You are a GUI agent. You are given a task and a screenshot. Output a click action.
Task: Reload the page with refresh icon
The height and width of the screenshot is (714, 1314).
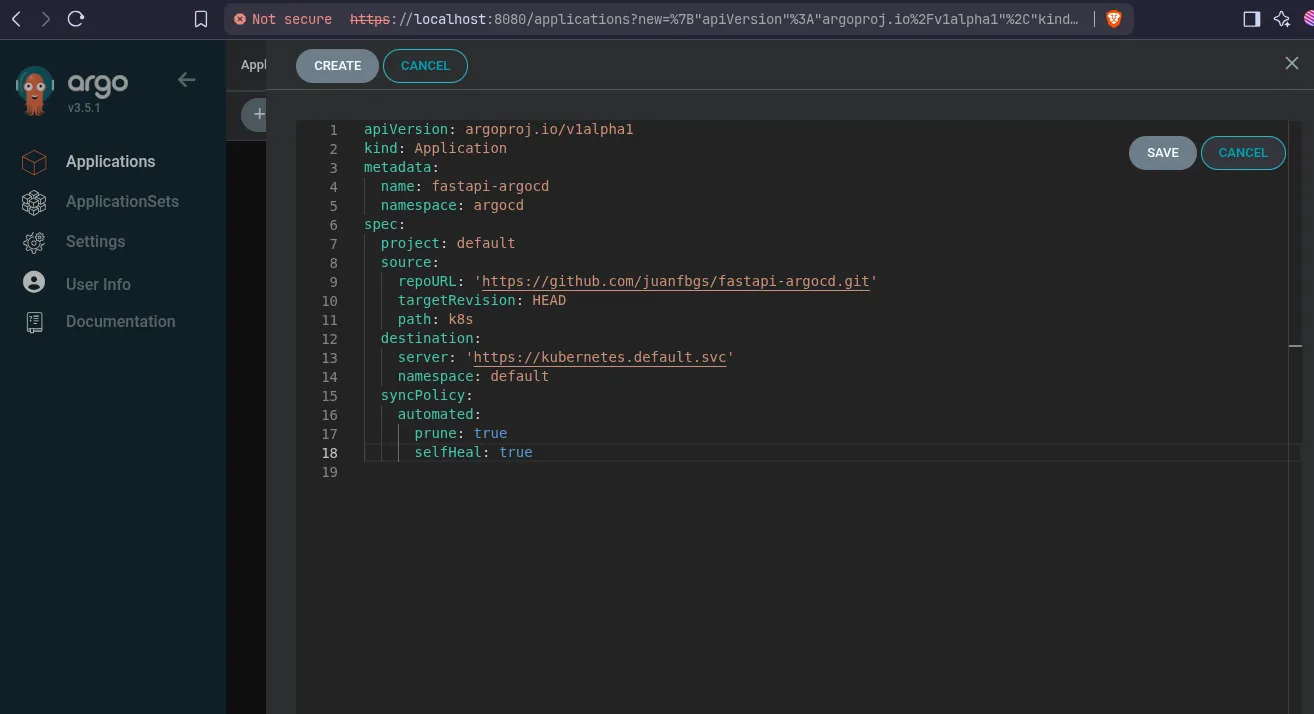(x=77, y=18)
